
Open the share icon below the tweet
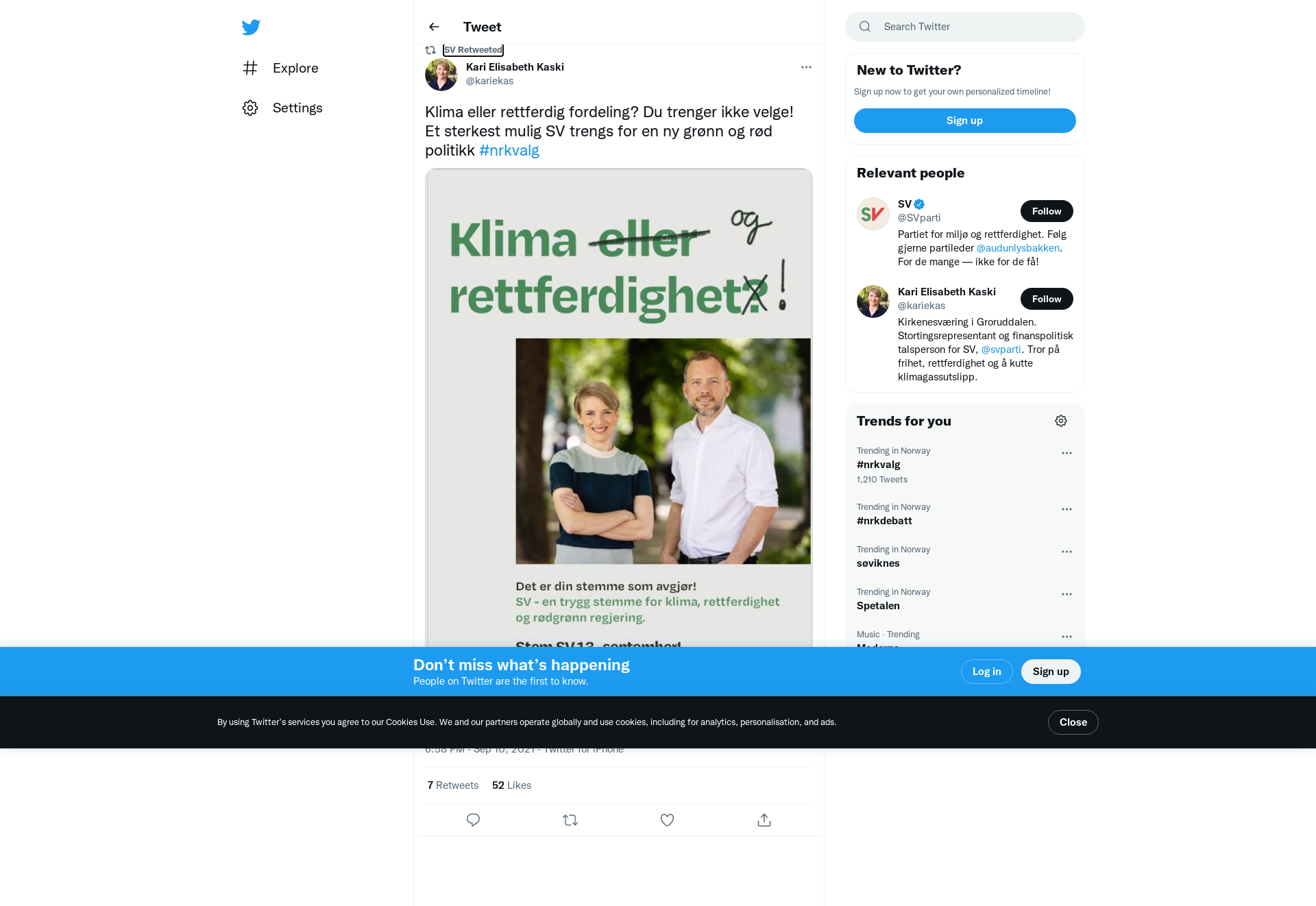pyautogui.click(x=764, y=820)
